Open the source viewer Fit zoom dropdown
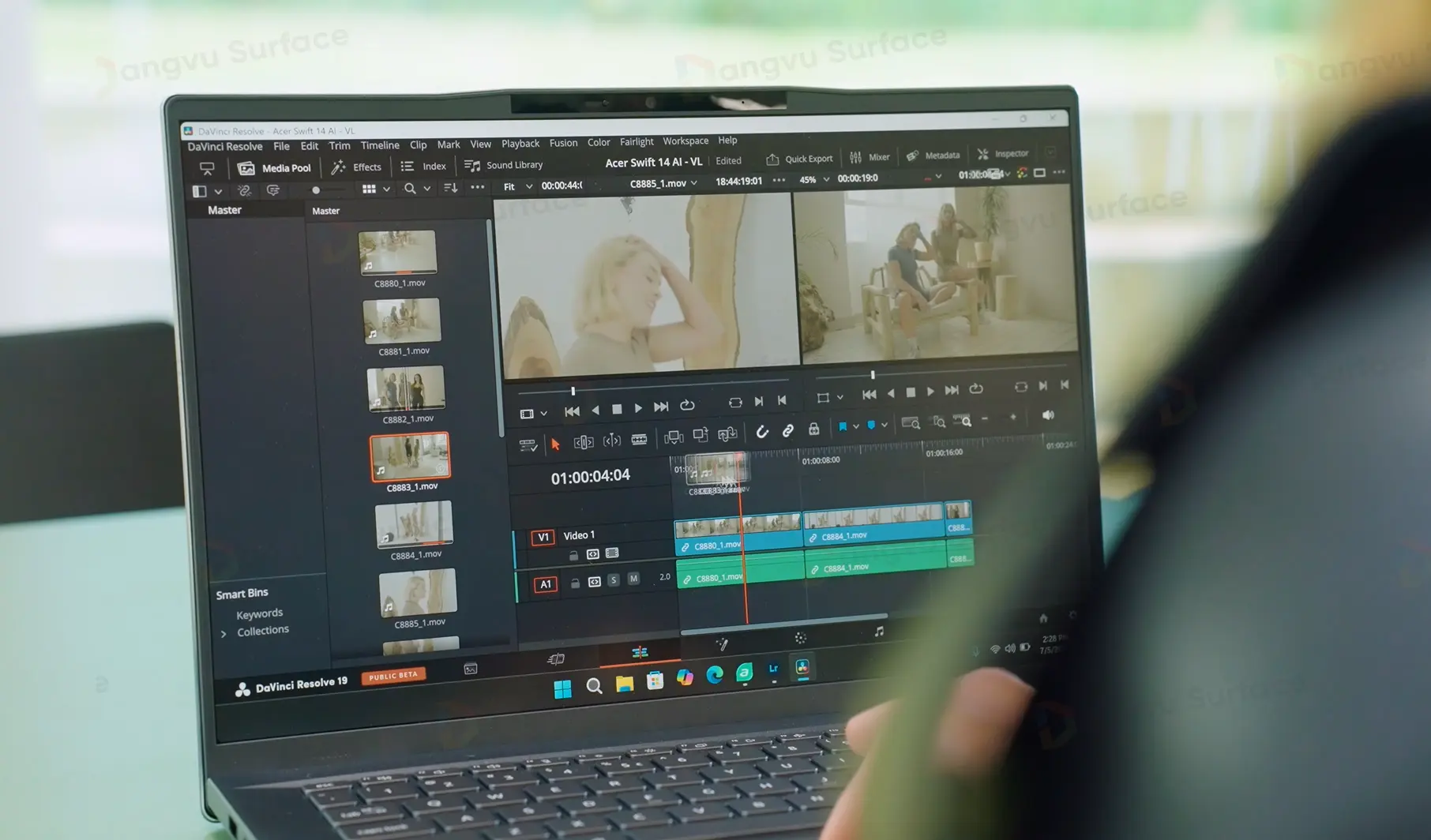Image resolution: width=1431 pixels, height=840 pixels. [x=518, y=186]
